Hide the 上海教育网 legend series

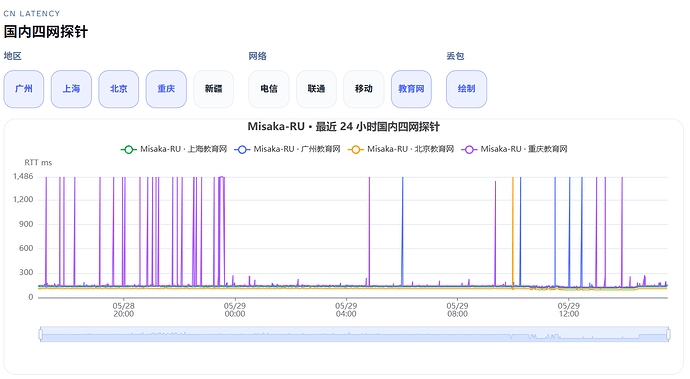pyautogui.click(x=174, y=149)
